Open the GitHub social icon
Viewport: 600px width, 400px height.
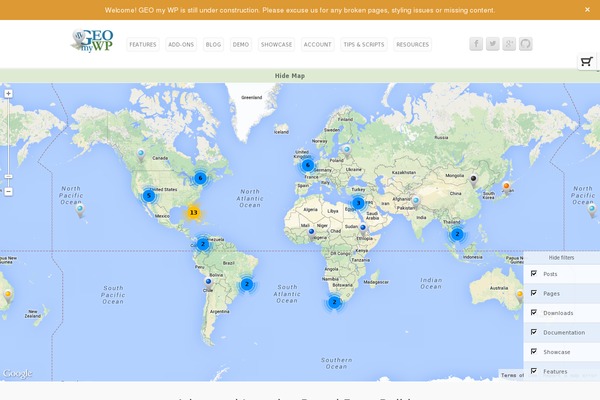(x=526, y=44)
